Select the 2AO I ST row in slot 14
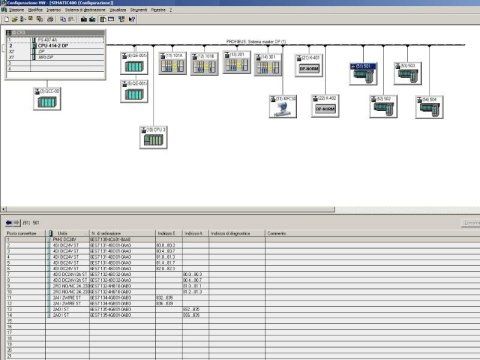 coord(243,315)
